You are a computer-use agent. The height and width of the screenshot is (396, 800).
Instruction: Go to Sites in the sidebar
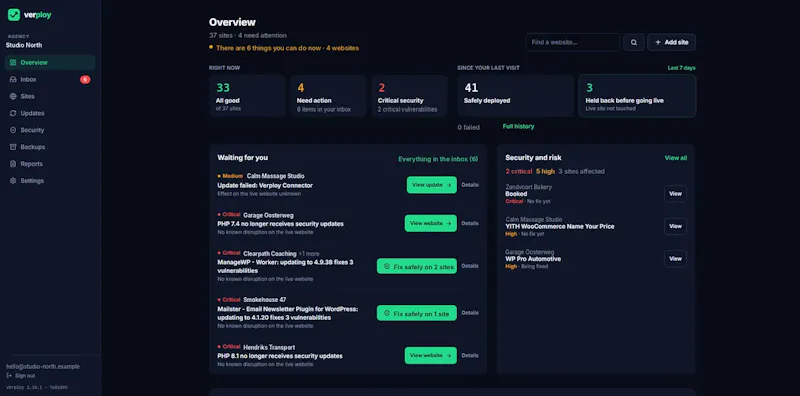tap(50, 96)
